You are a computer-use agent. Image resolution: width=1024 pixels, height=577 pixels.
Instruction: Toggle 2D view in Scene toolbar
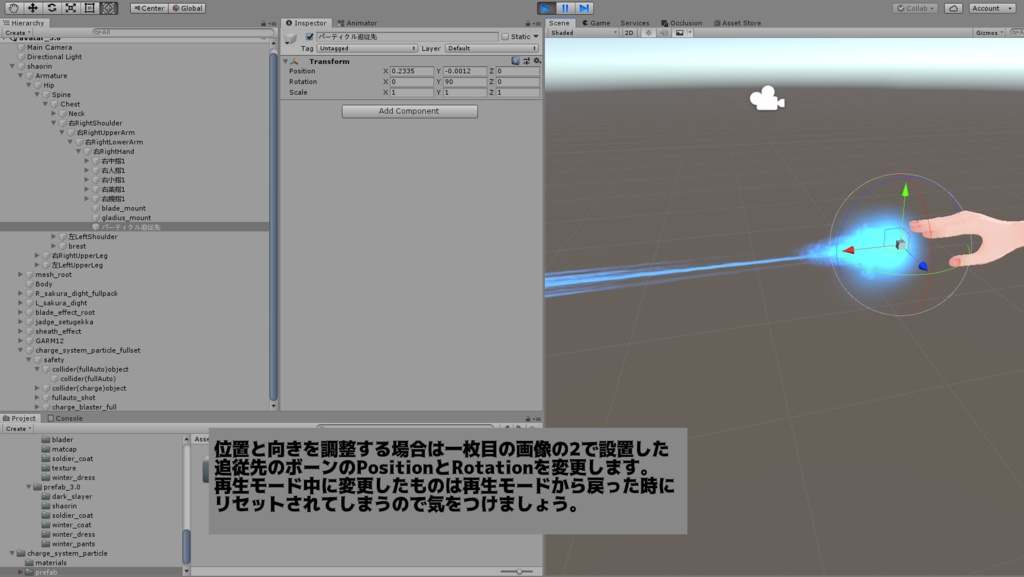(630, 32)
